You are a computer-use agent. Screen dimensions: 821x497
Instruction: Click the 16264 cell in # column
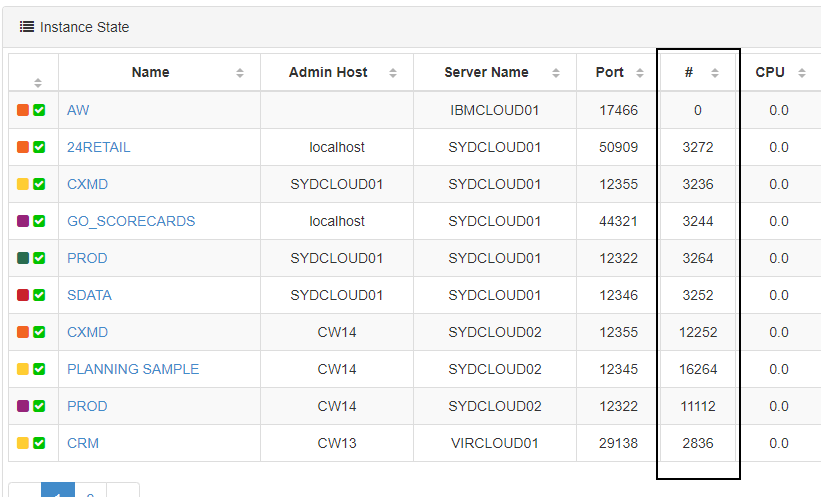(698, 369)
